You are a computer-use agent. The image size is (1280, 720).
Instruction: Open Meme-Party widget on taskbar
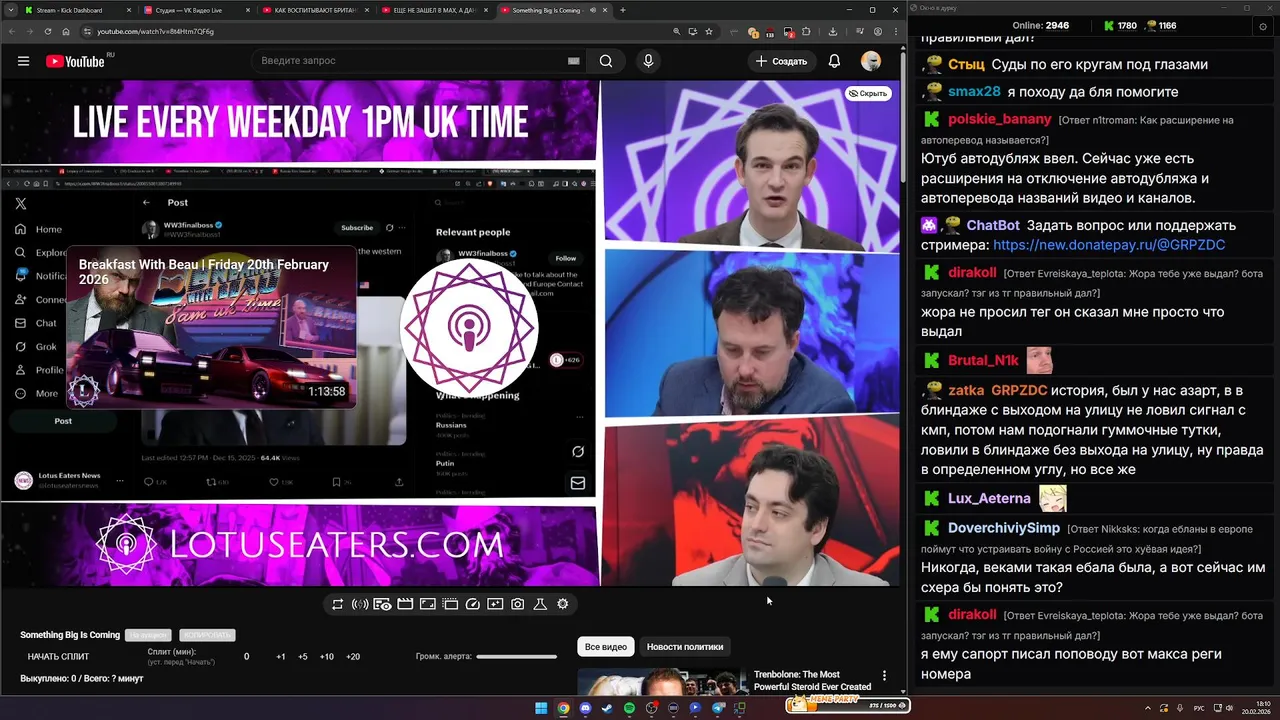(848, 705)
